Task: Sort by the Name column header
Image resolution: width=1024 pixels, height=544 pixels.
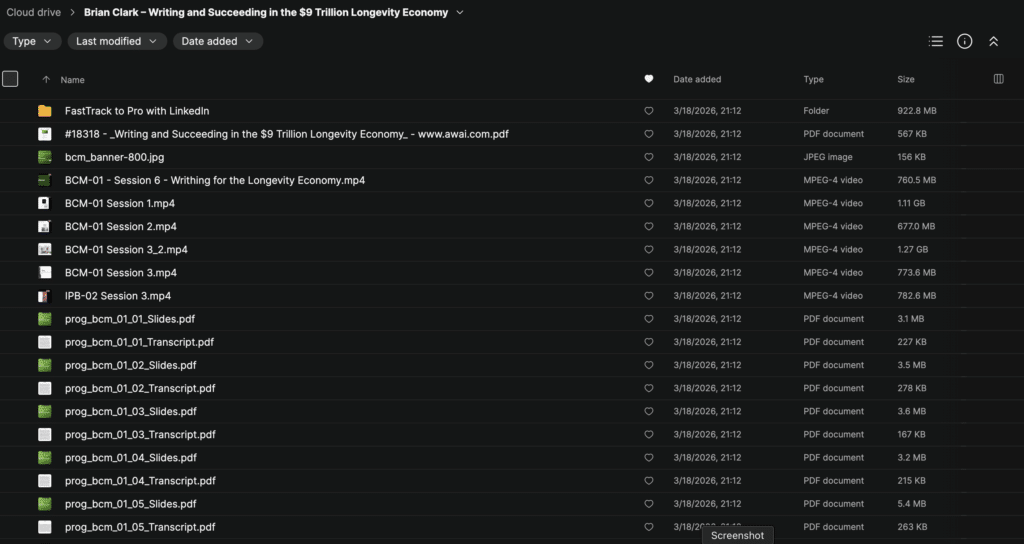Action: 72,80
